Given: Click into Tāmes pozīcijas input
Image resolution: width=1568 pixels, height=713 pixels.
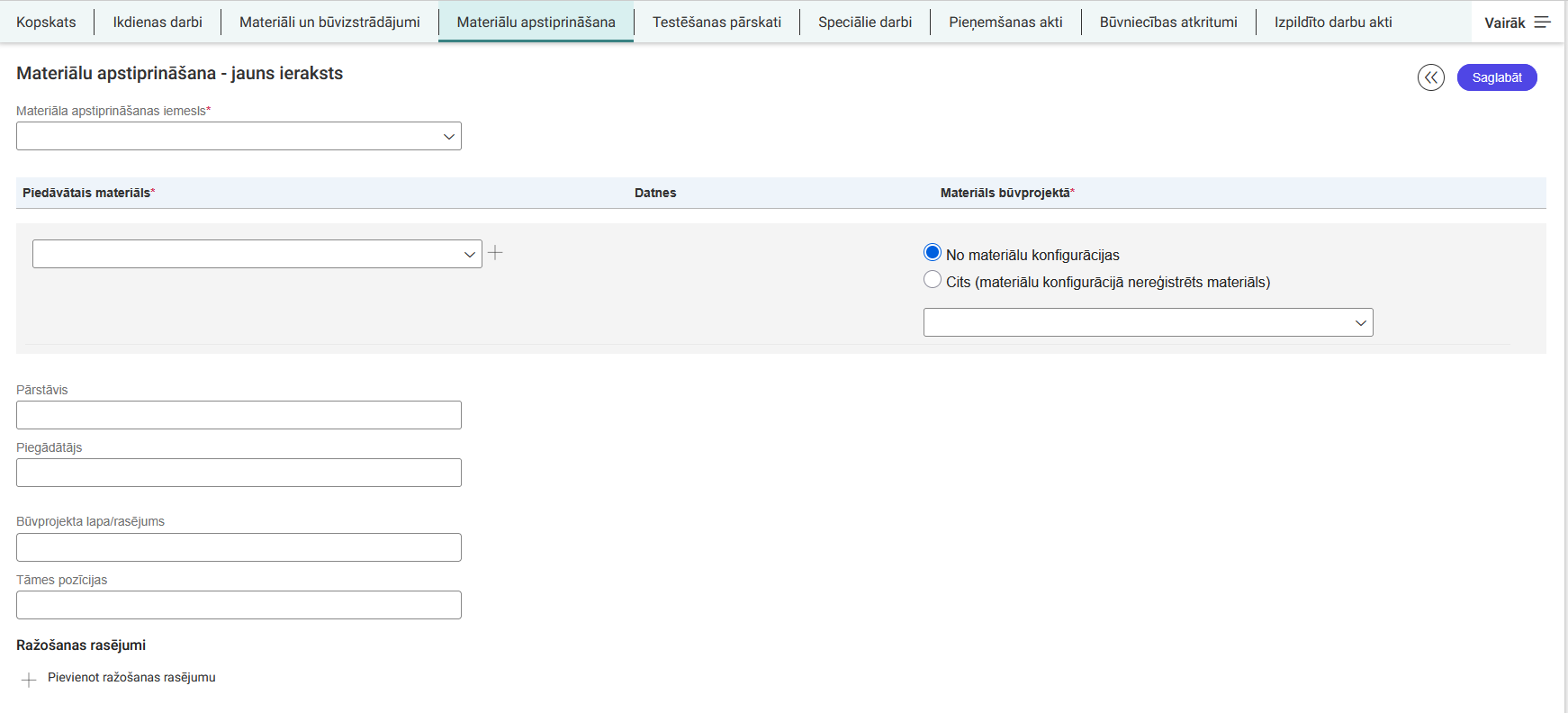Looking at the screenshot, I should (x=239, y=605).
